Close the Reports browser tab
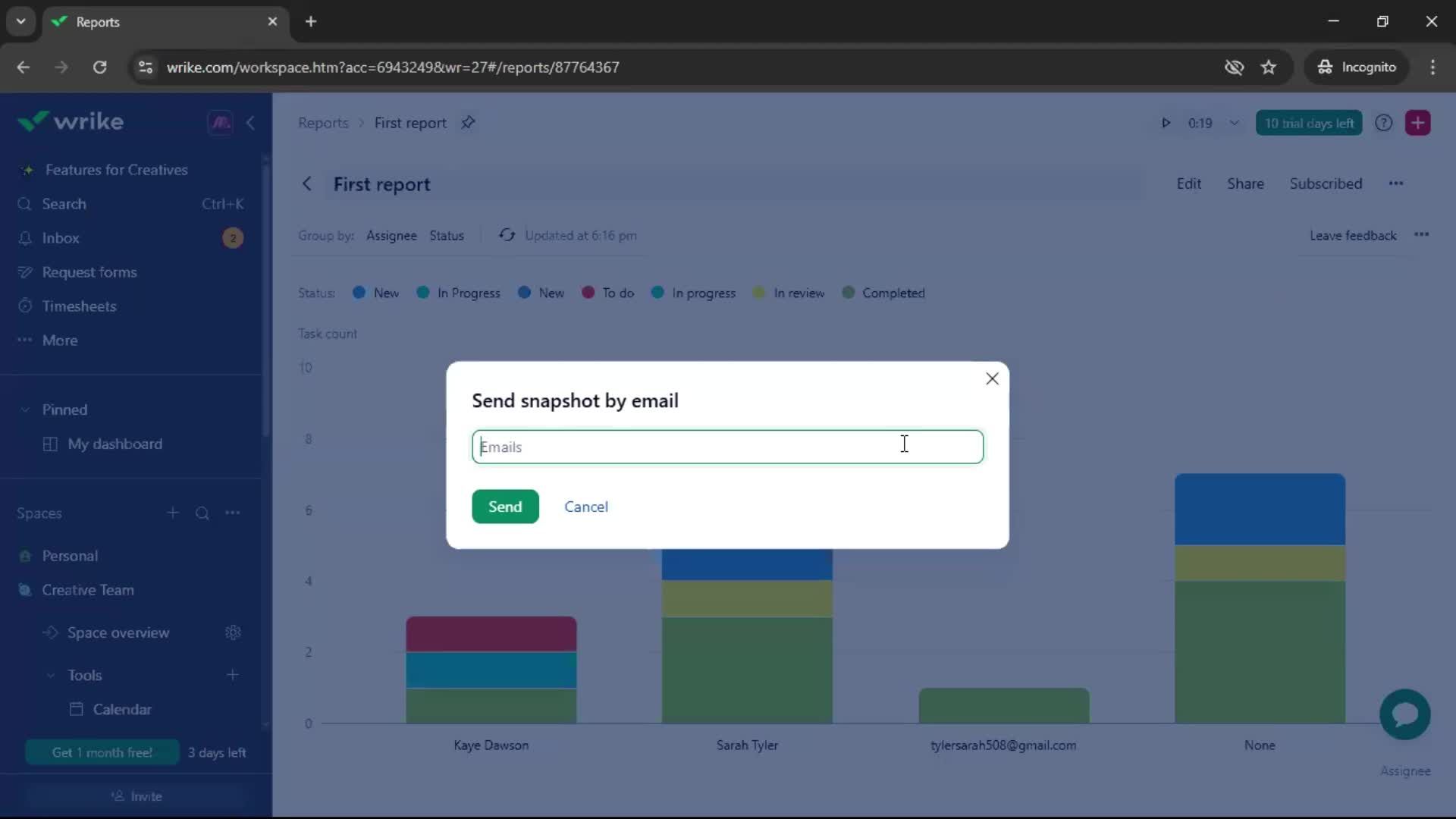The height and width of the screenshot is (819, 1456). tap(272, 21)
